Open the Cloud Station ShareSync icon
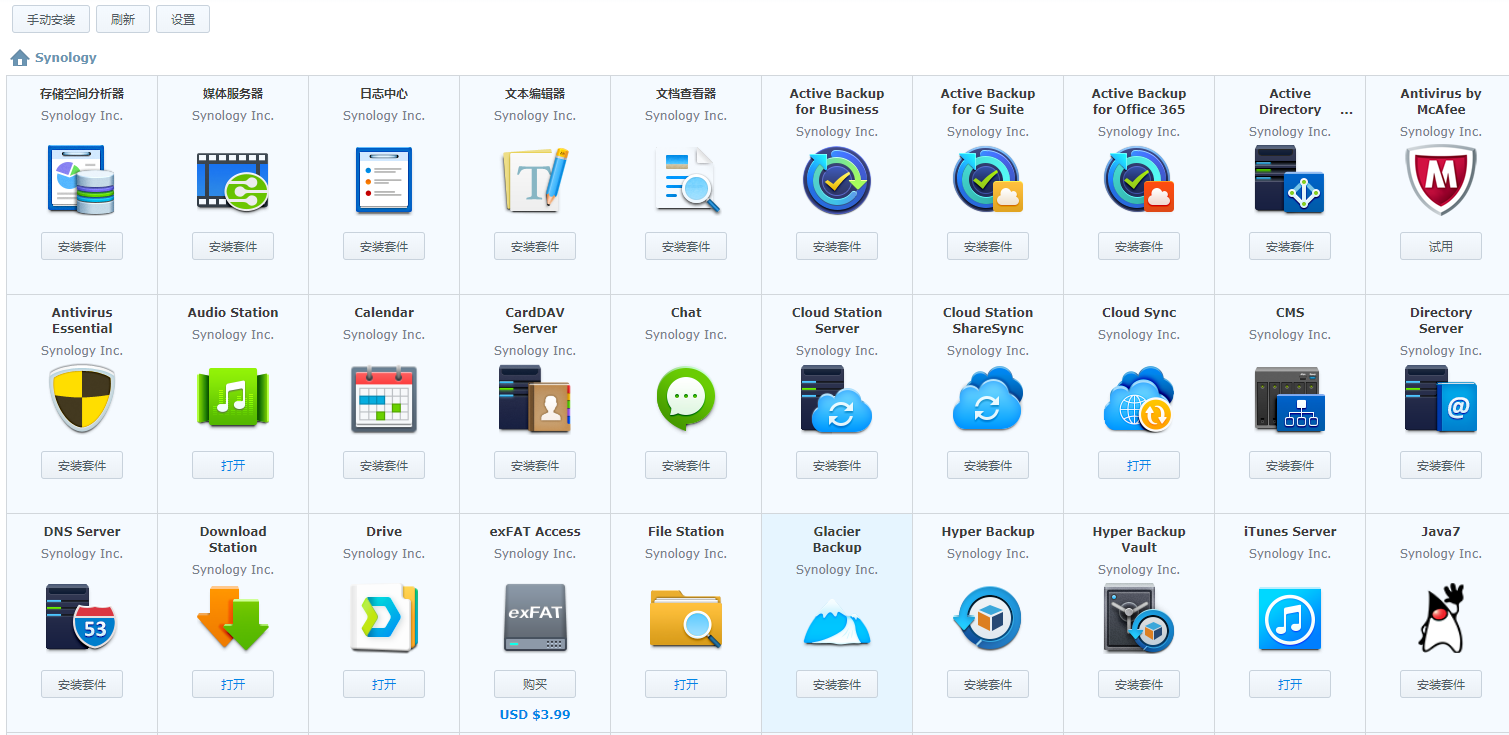 [988, 399]
